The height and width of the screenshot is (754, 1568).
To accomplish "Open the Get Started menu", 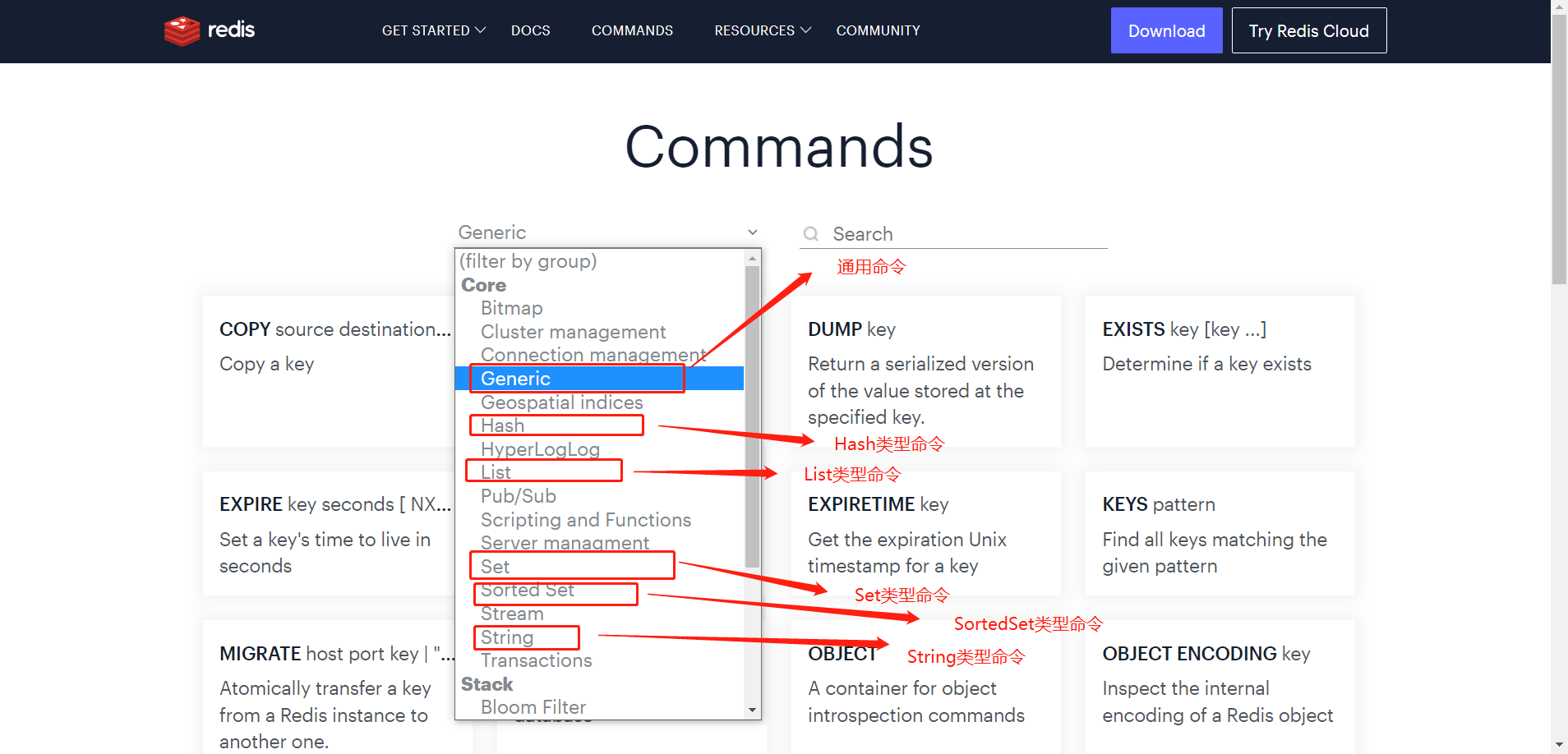I will [x=434, y=30].
